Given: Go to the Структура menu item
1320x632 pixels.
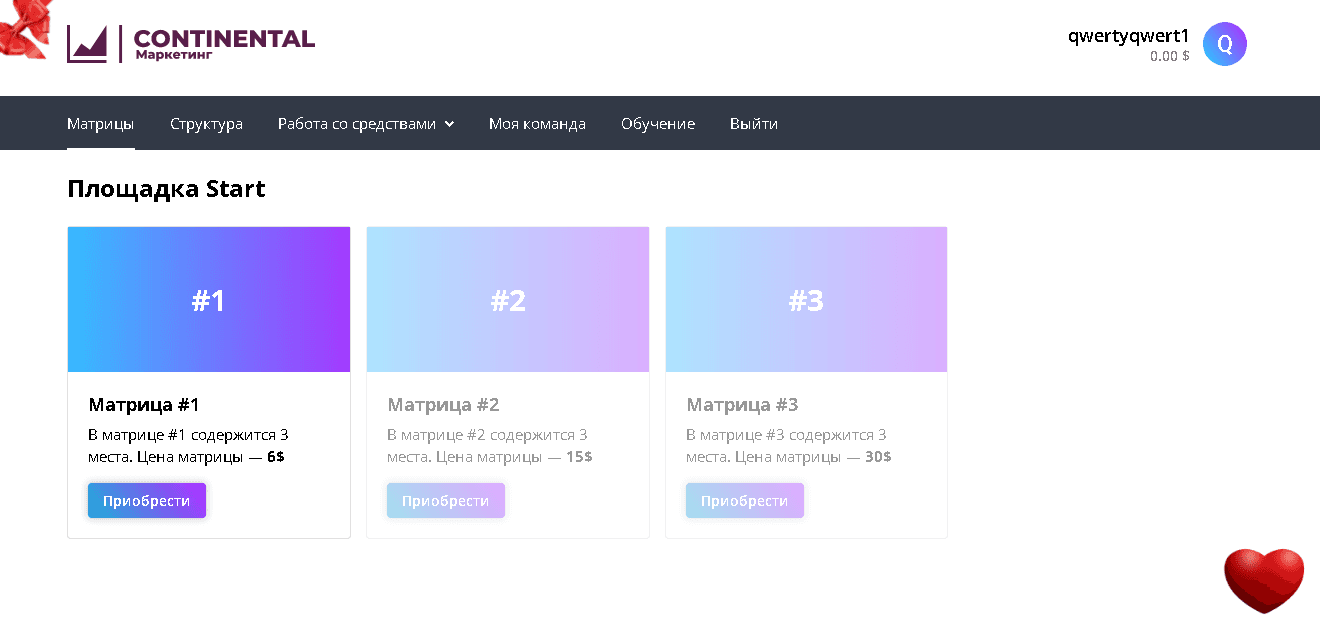Looking at the screenshot, I should (x=206, y=124).
